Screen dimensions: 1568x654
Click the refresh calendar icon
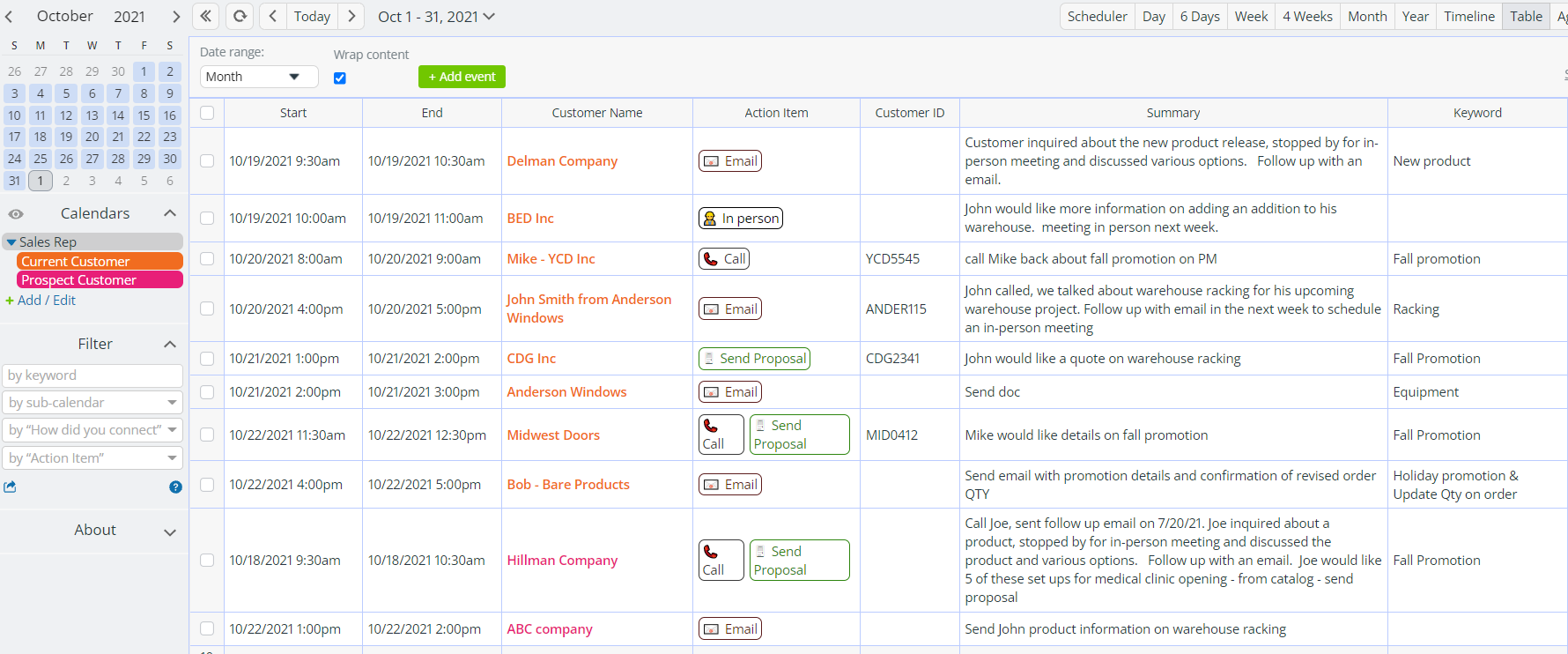pos(240,16)
